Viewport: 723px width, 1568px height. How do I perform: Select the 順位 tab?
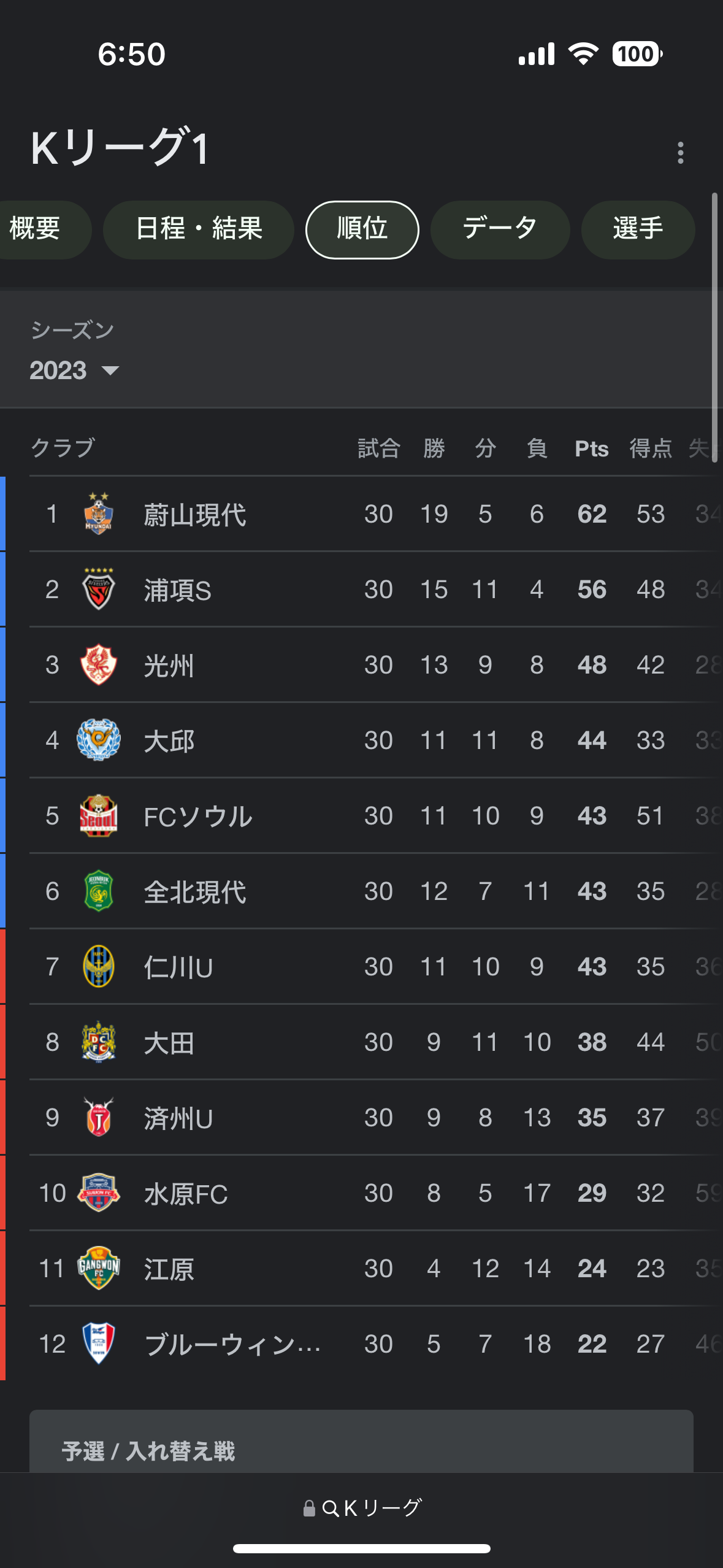point(362,229)
